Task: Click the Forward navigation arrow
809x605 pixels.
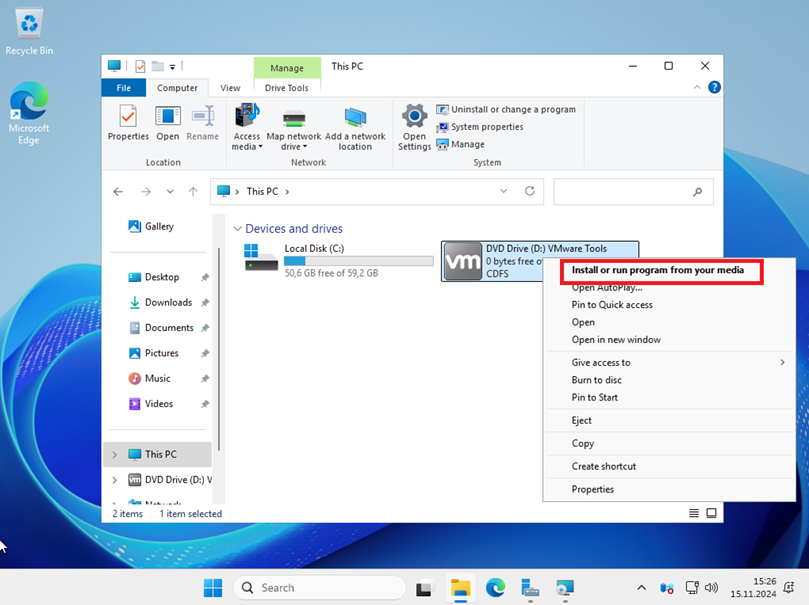Action: pyautogui.click(x=146, y=192)
